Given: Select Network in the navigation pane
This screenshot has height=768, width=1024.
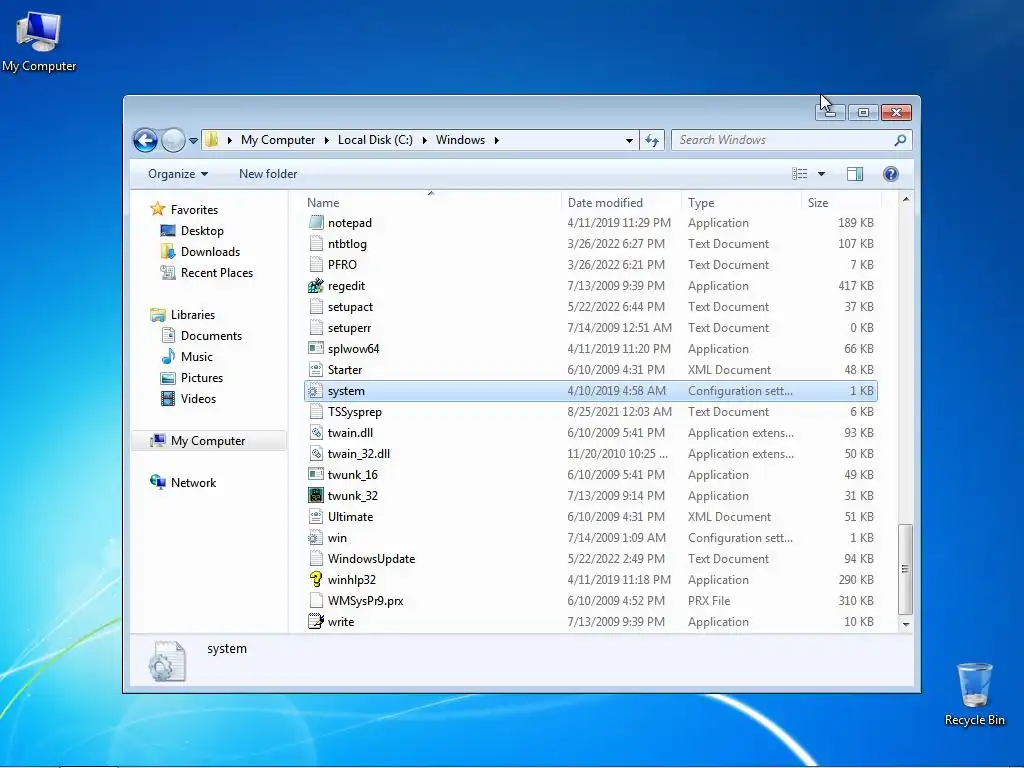Looking at the screenshot, I should pos(193,483).
